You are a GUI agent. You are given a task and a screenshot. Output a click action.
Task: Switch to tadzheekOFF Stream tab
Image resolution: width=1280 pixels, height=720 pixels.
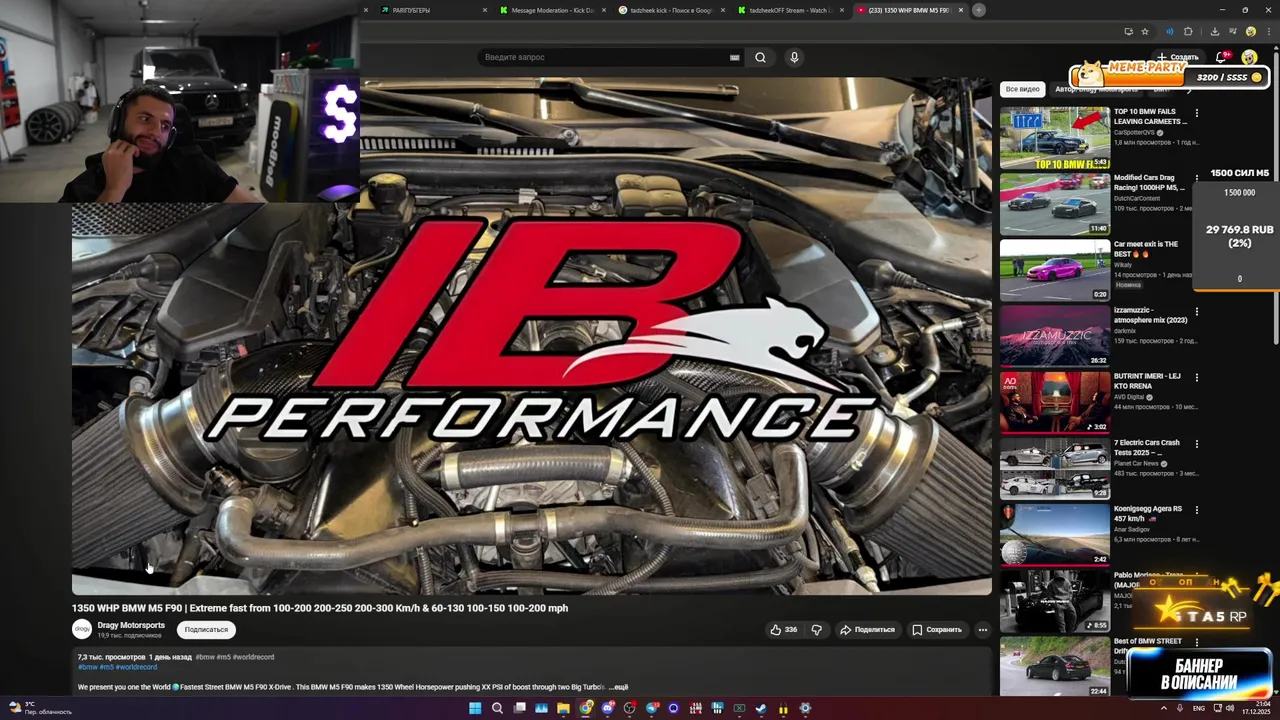[788, 10]
